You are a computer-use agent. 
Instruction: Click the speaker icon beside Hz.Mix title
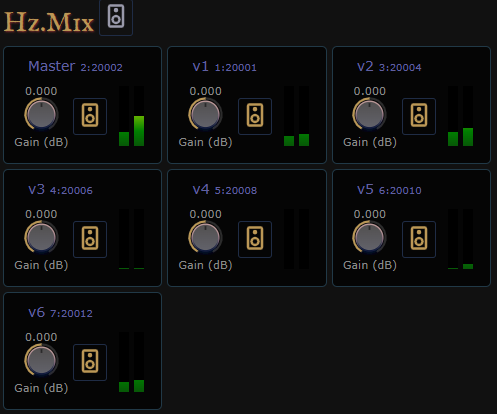click(x=116, y=17)
